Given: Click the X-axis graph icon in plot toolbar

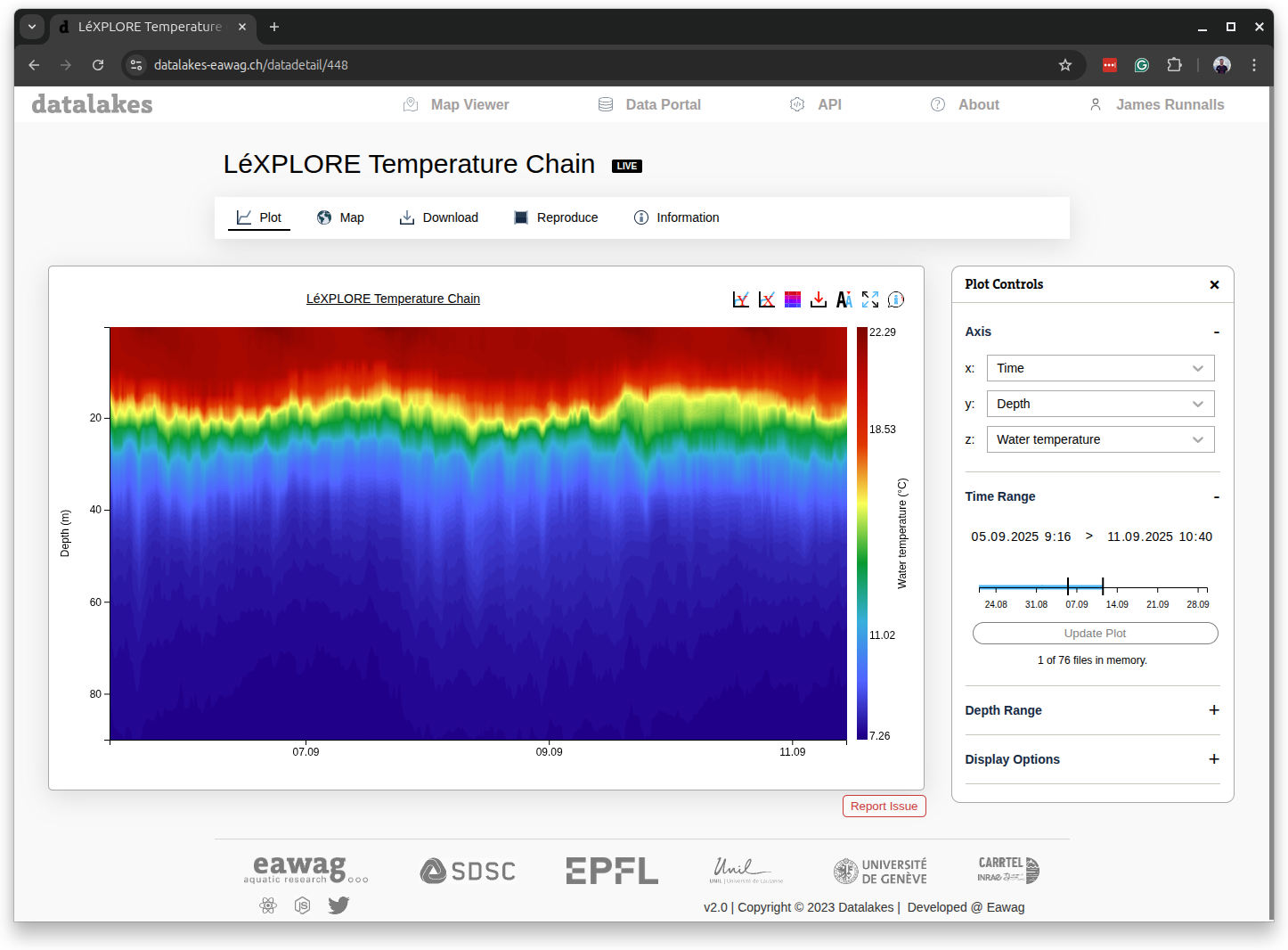Looking at the screenshot, I should [766, 299].
